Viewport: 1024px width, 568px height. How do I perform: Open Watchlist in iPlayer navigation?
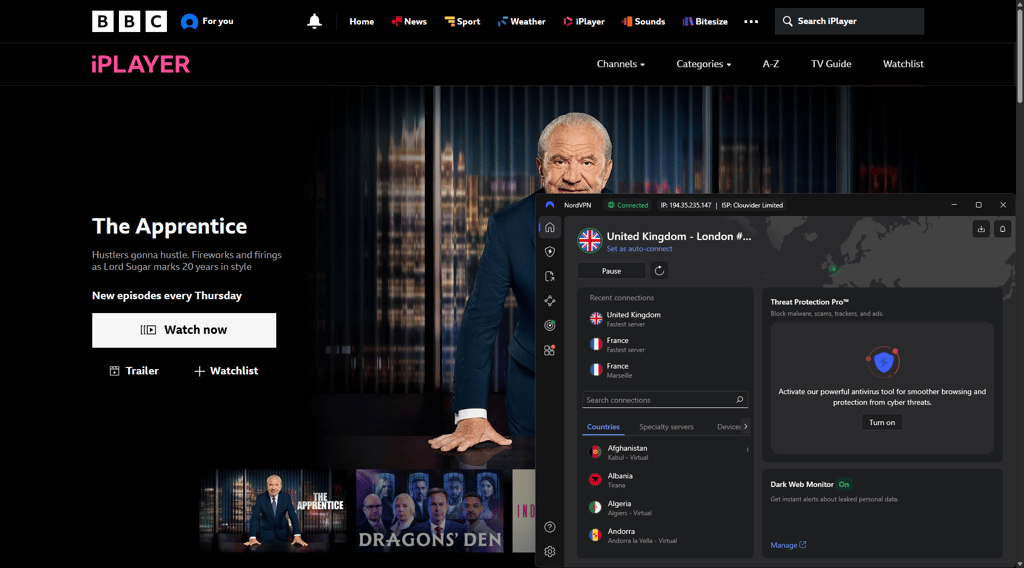click(903, 64)
